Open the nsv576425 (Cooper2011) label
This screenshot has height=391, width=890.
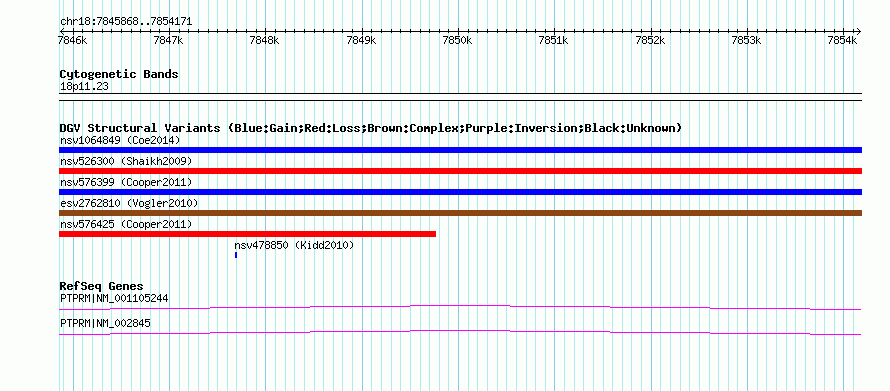(x=126, y=224)
